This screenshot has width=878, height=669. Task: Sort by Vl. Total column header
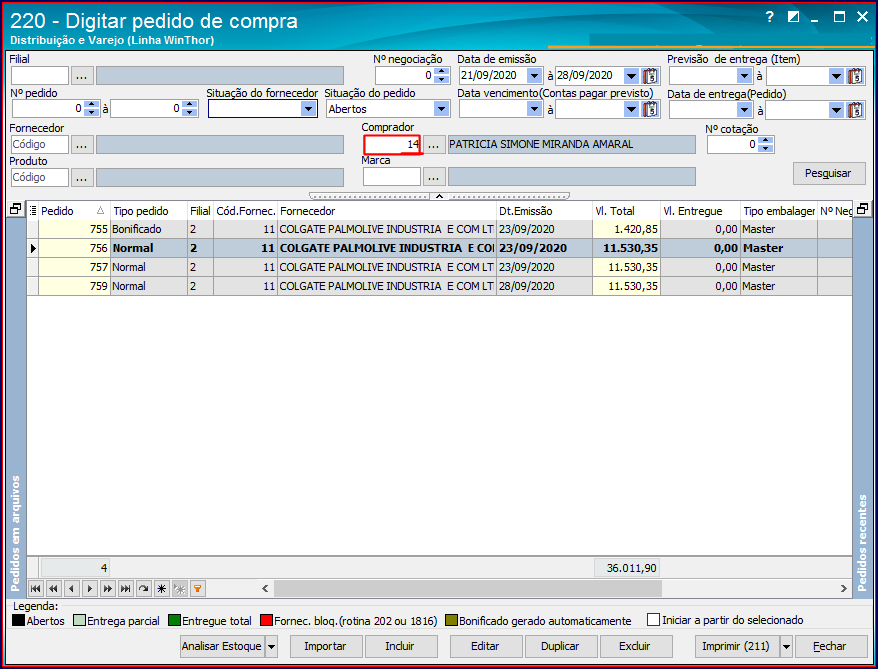[x=626, y=211]
